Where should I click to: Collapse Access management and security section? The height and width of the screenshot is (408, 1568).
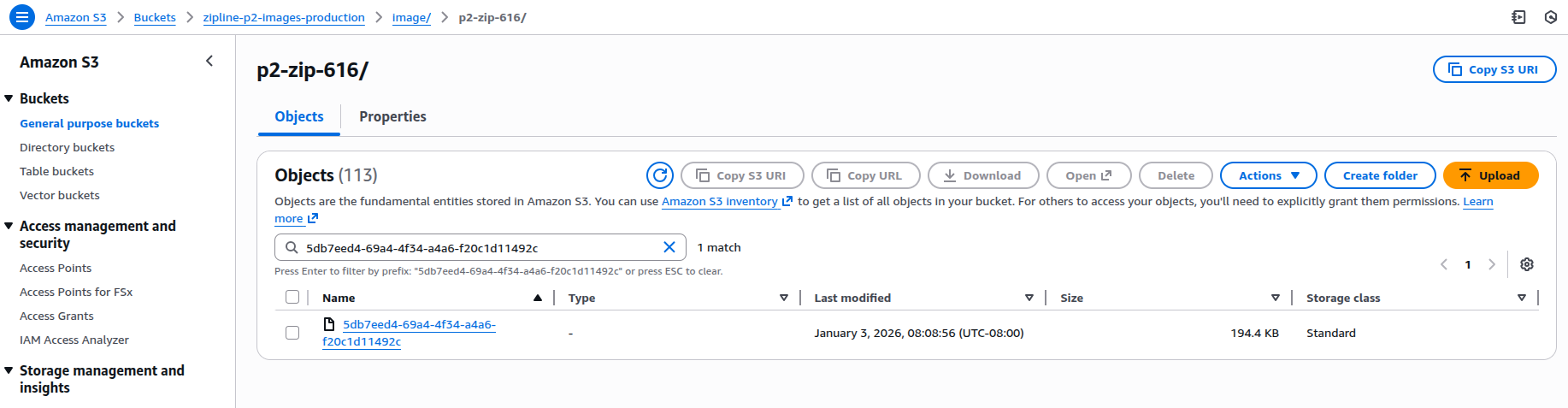(9, 226)
